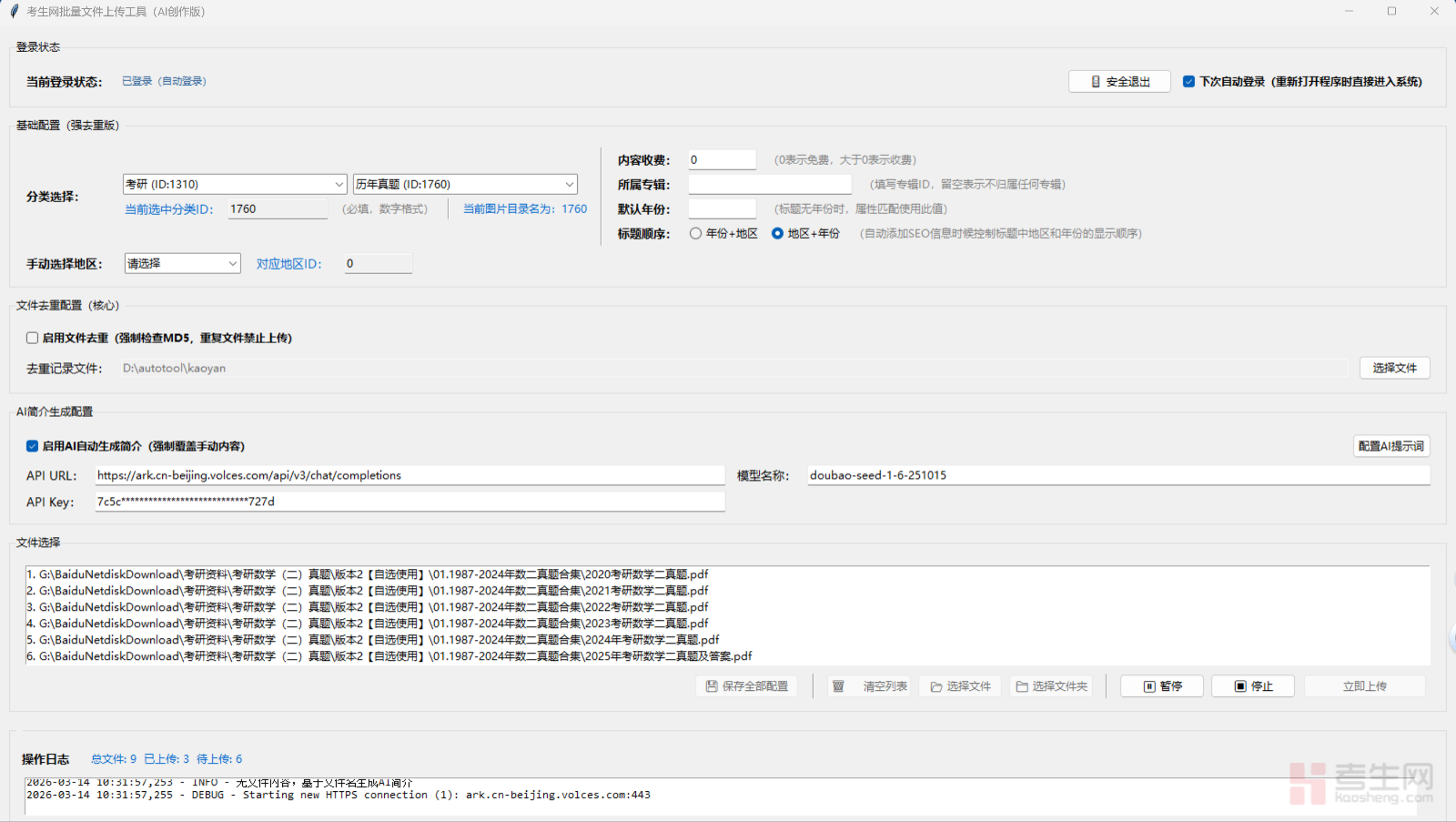Screen dimensions: 1456x822
Task: Disable 启用AI自动生成简介 checkbox
Action: click(x=33, y=446)
